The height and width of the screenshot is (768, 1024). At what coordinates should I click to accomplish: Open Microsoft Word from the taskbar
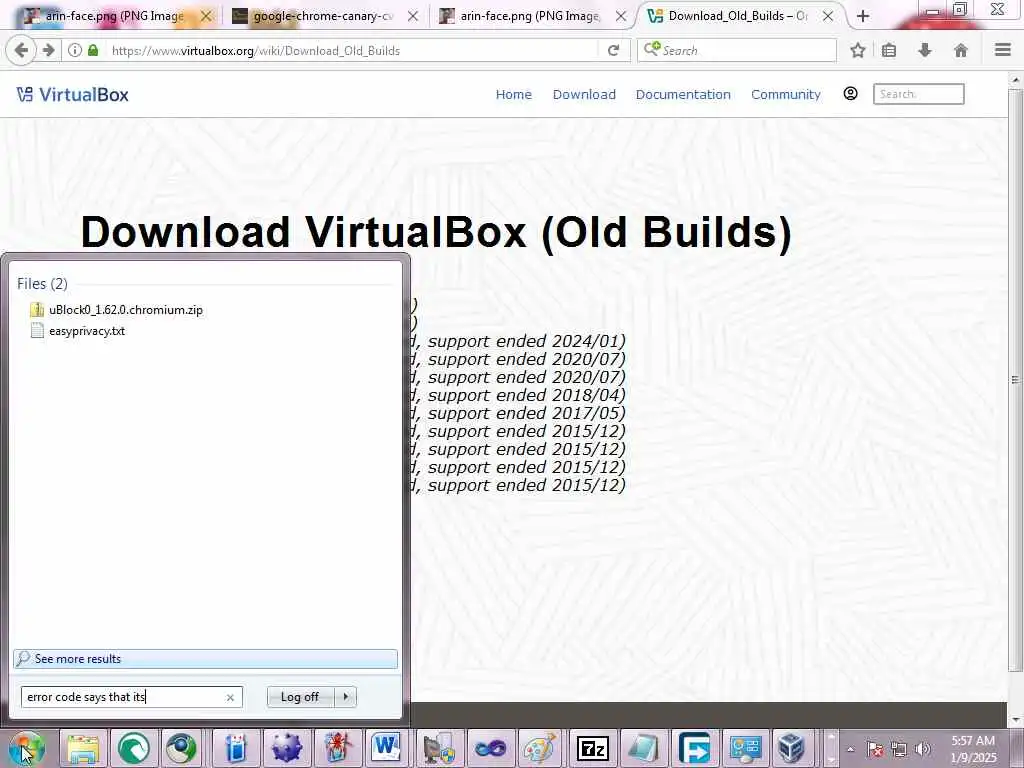click(387, 746)
